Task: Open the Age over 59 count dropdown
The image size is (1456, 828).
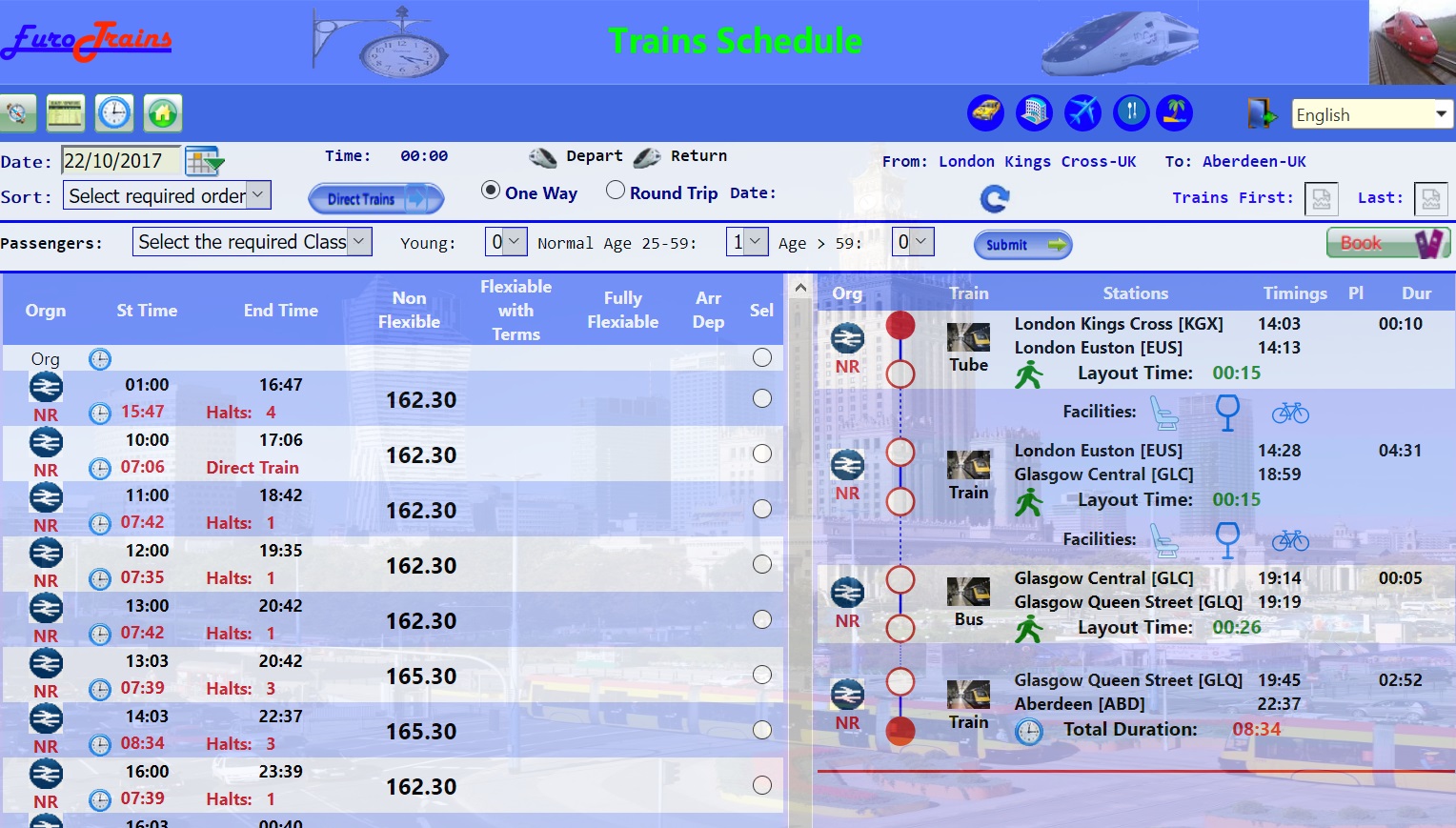Action: pyautogui.click(x=913, y=242)
